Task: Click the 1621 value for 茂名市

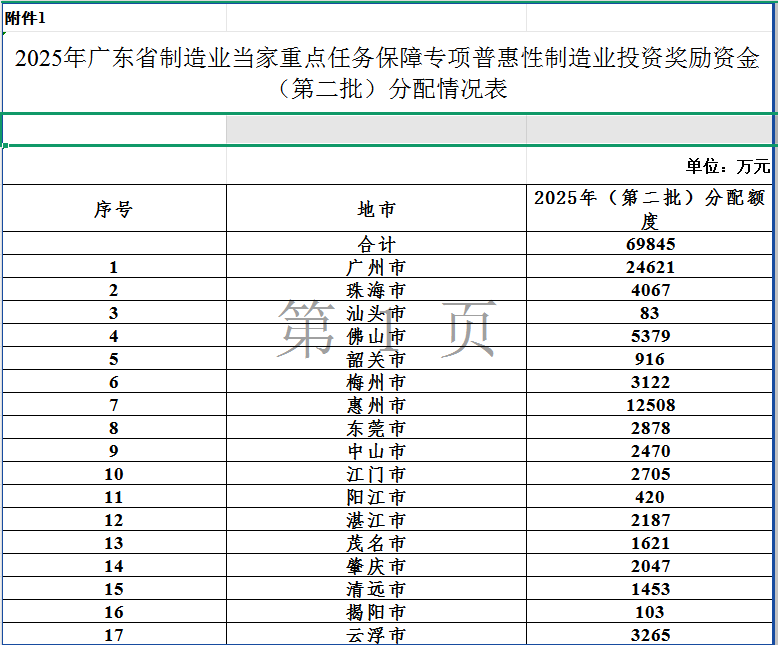Action: tap(650, 543)
